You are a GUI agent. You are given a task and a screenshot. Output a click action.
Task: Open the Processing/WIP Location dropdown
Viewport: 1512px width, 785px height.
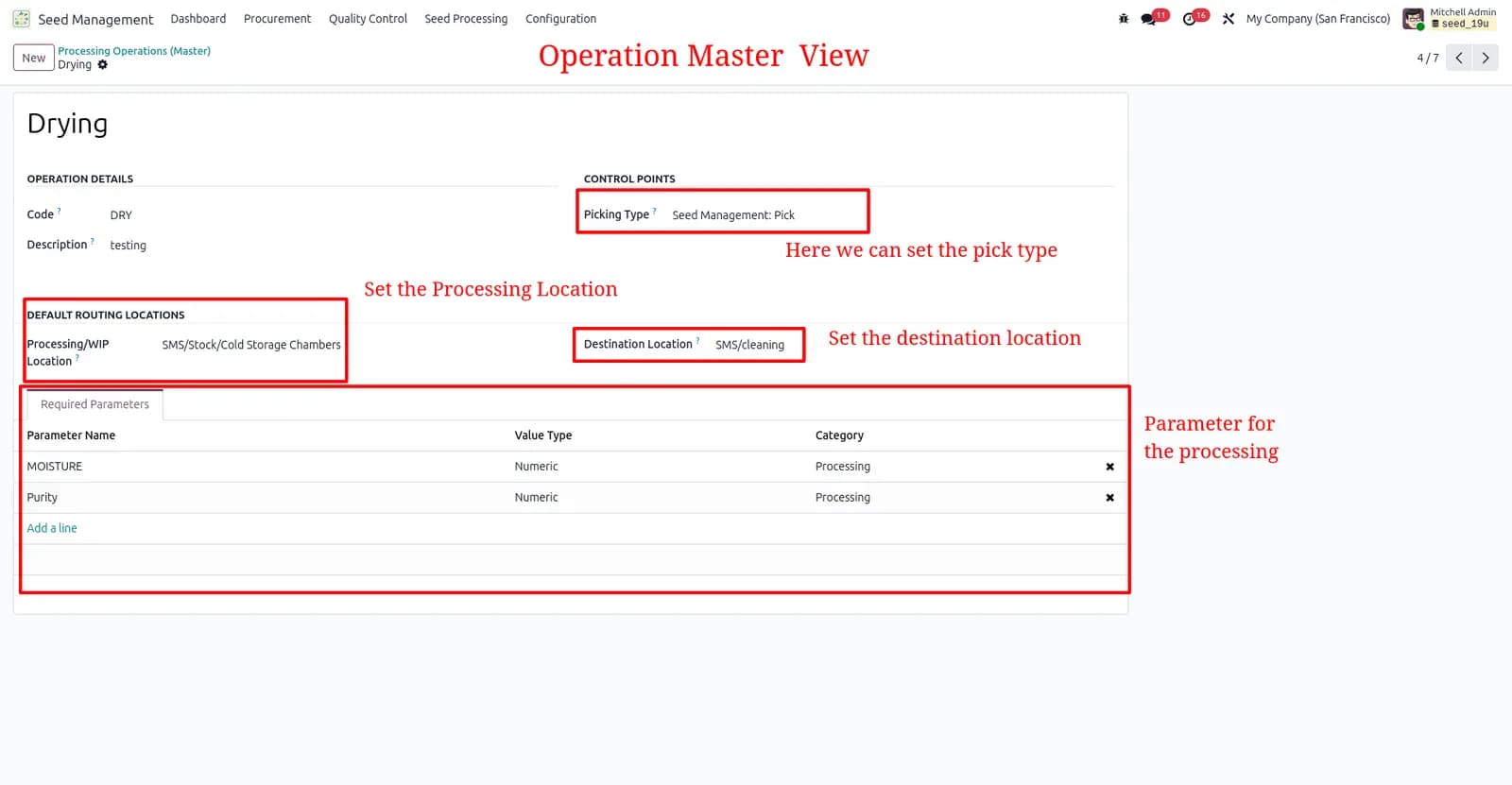coord(251,345)
